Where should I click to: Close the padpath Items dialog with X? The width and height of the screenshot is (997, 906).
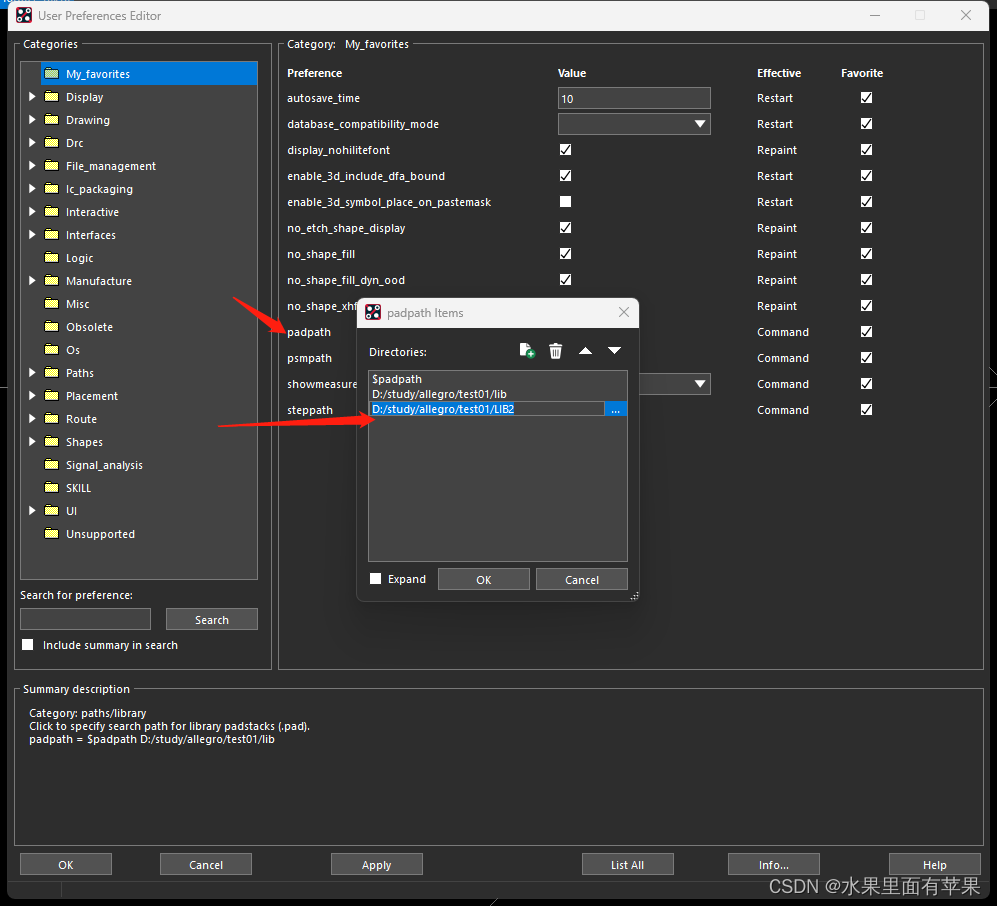[624, 313]
